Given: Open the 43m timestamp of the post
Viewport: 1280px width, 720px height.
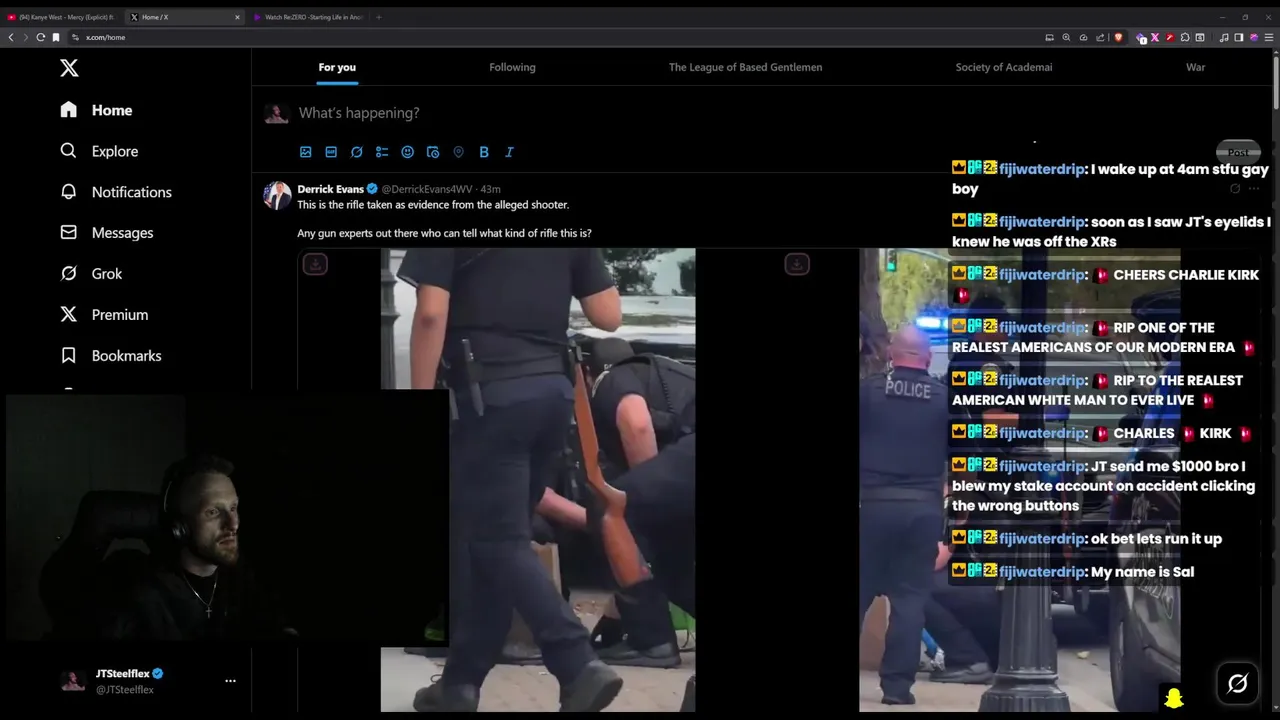Looking at the screenshot, I should [x=490, y=189].
